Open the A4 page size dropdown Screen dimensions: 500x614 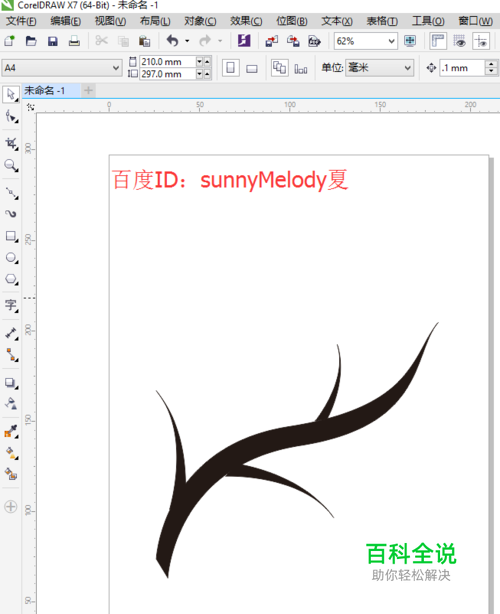62,68
